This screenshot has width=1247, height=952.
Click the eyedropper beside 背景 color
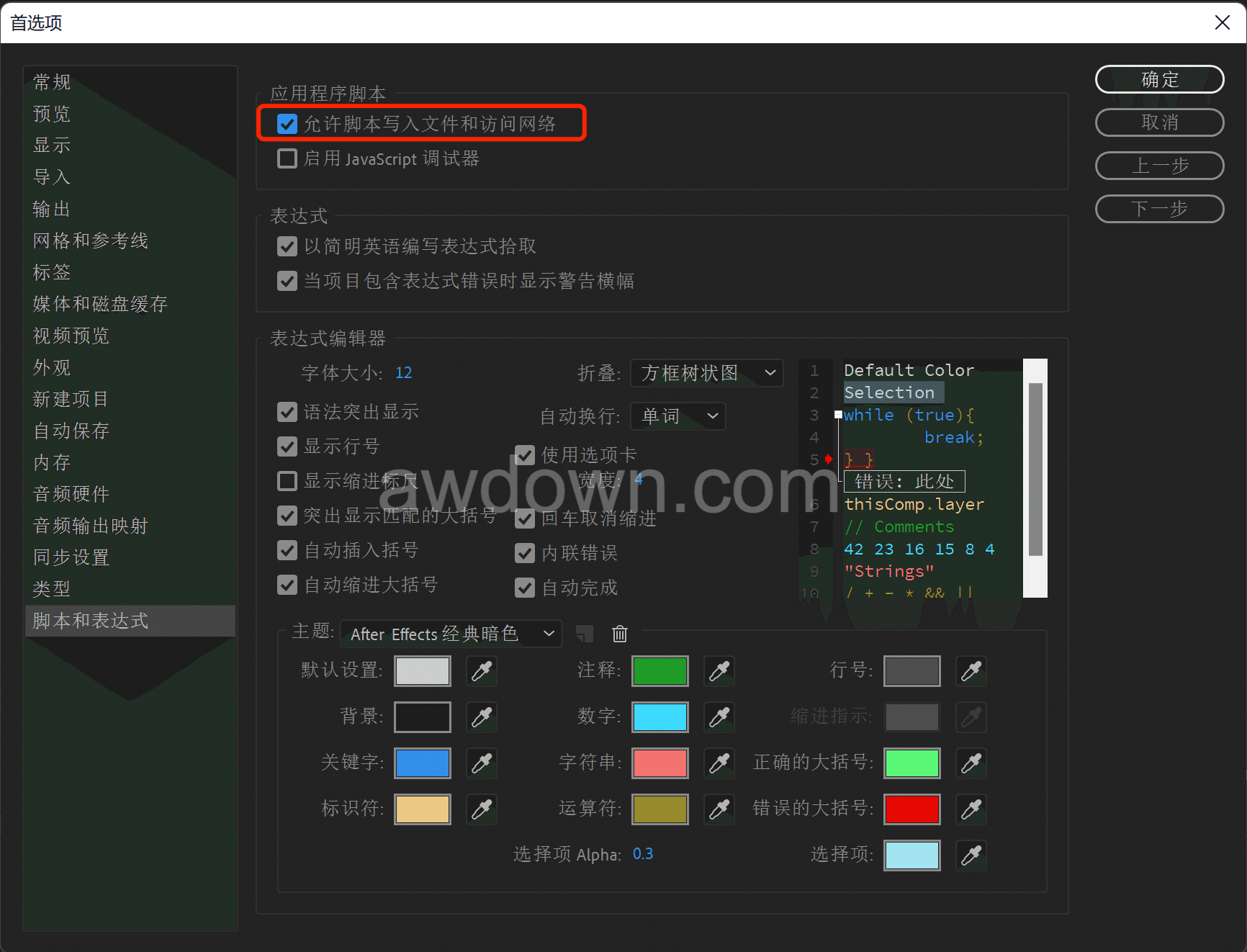point(482,717)
